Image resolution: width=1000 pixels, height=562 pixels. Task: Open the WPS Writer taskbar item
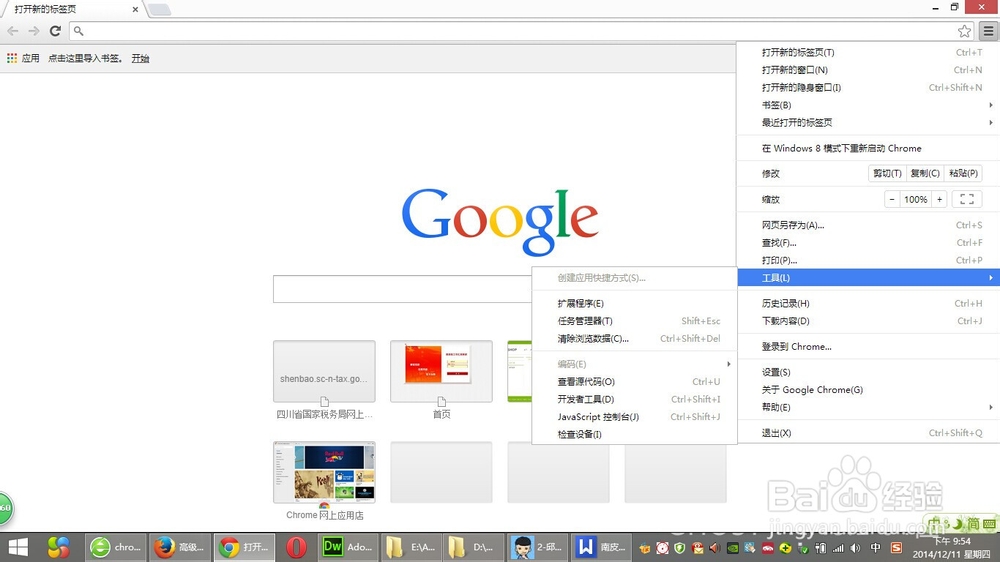pyautogui.click(x=601, y=547)
